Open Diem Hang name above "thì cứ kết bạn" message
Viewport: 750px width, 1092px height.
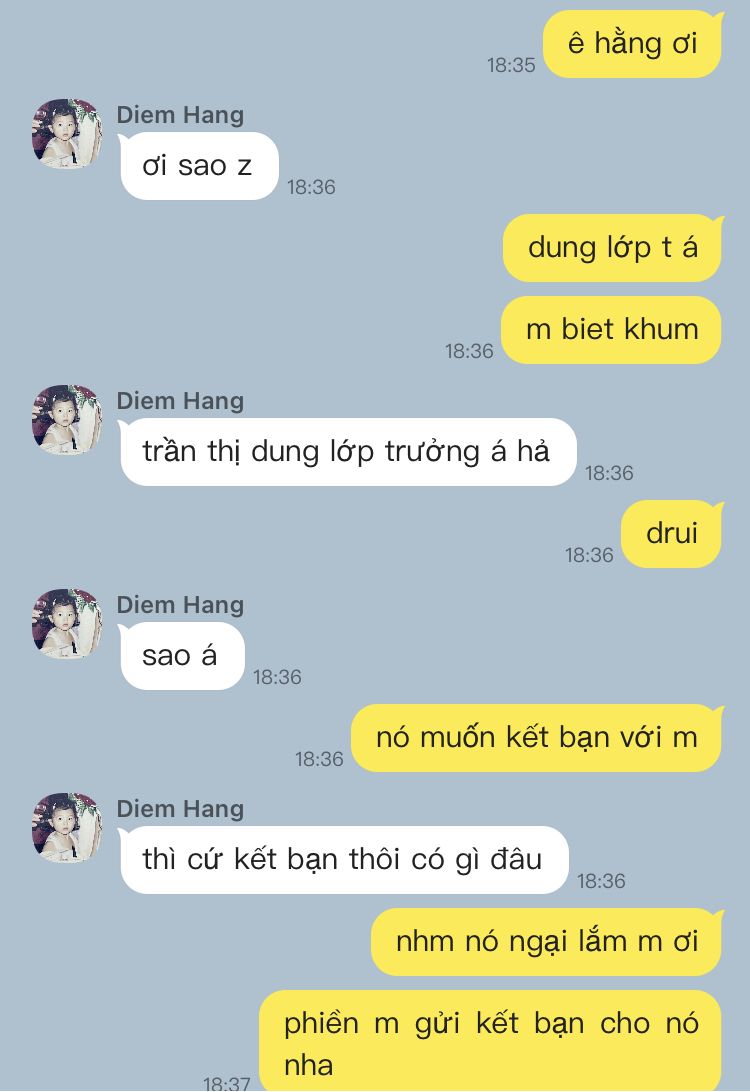180,809
